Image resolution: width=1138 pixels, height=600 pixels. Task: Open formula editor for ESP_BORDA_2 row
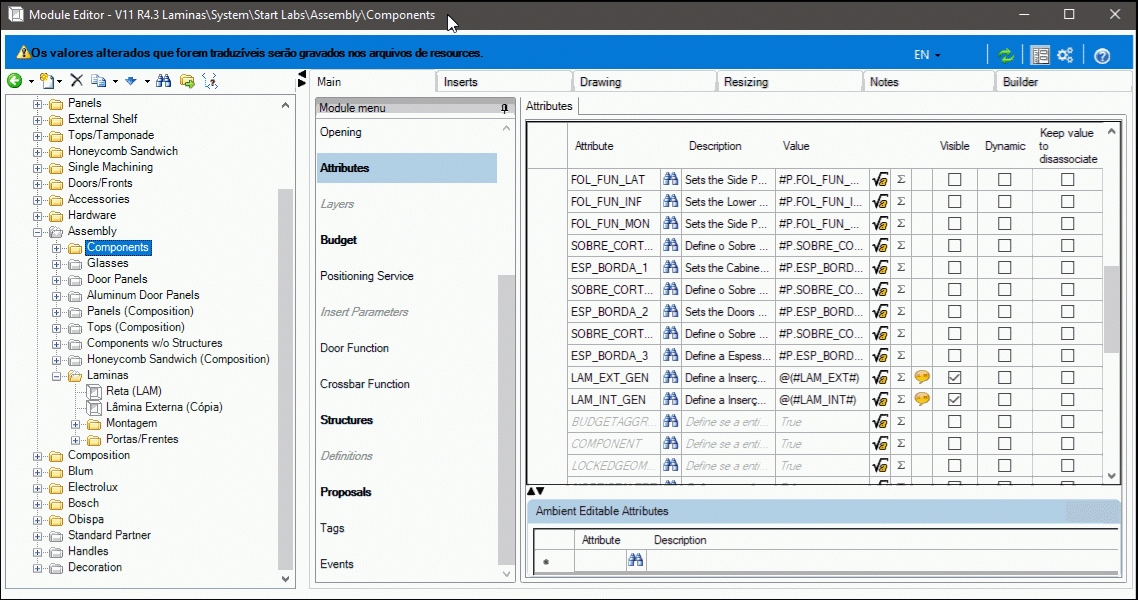coord(880,312)
